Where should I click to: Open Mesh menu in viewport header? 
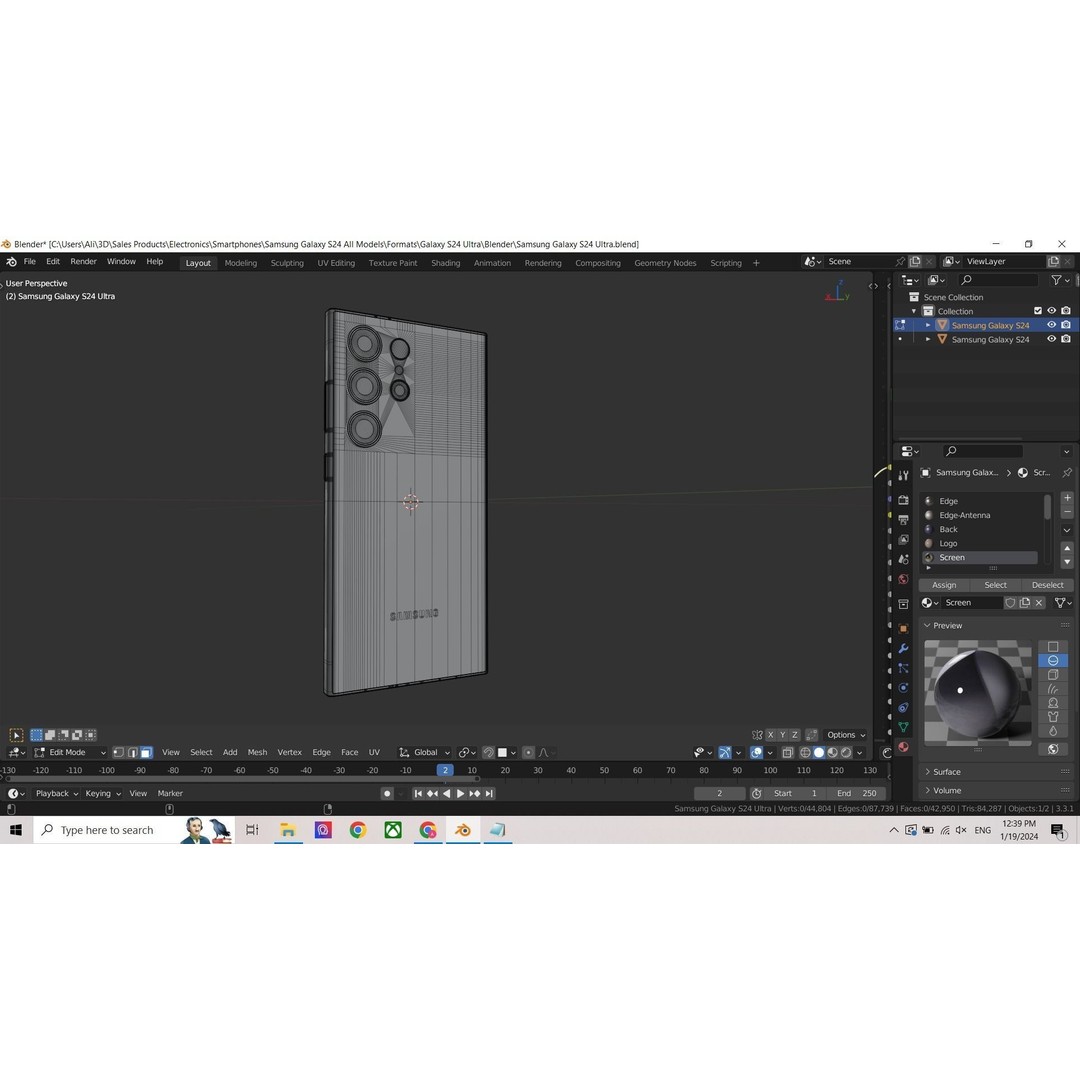257,752
